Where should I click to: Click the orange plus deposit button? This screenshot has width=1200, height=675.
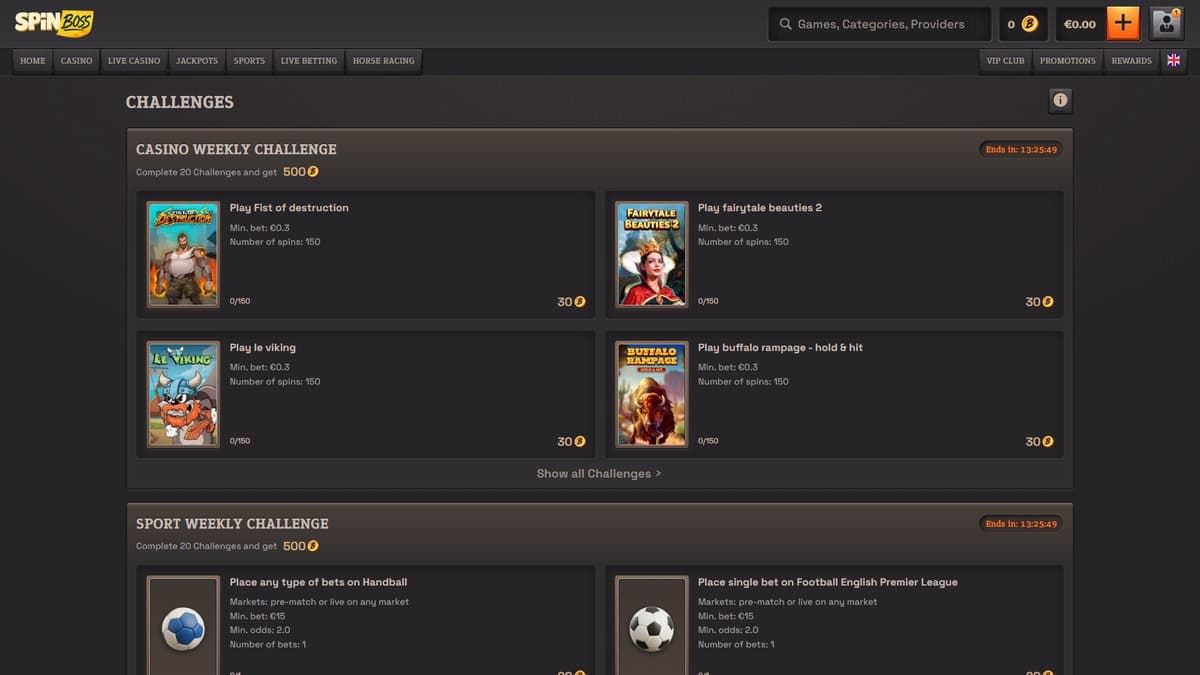coord(1123,24)
